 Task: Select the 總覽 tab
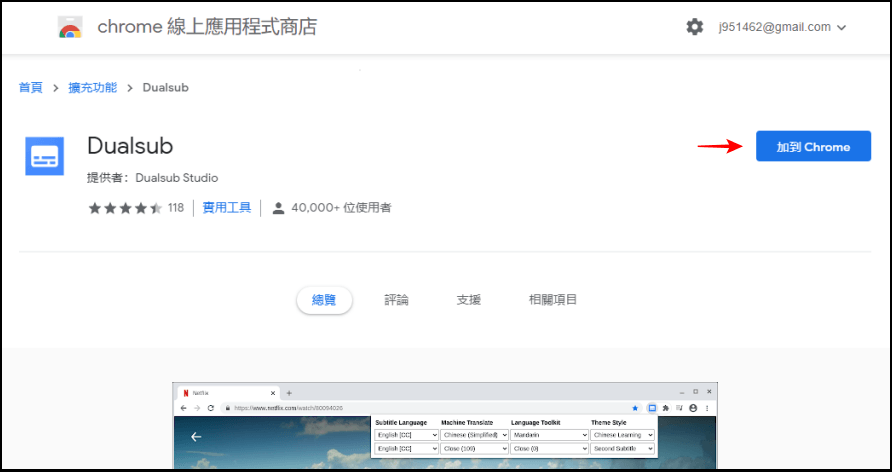click(324, 300)
